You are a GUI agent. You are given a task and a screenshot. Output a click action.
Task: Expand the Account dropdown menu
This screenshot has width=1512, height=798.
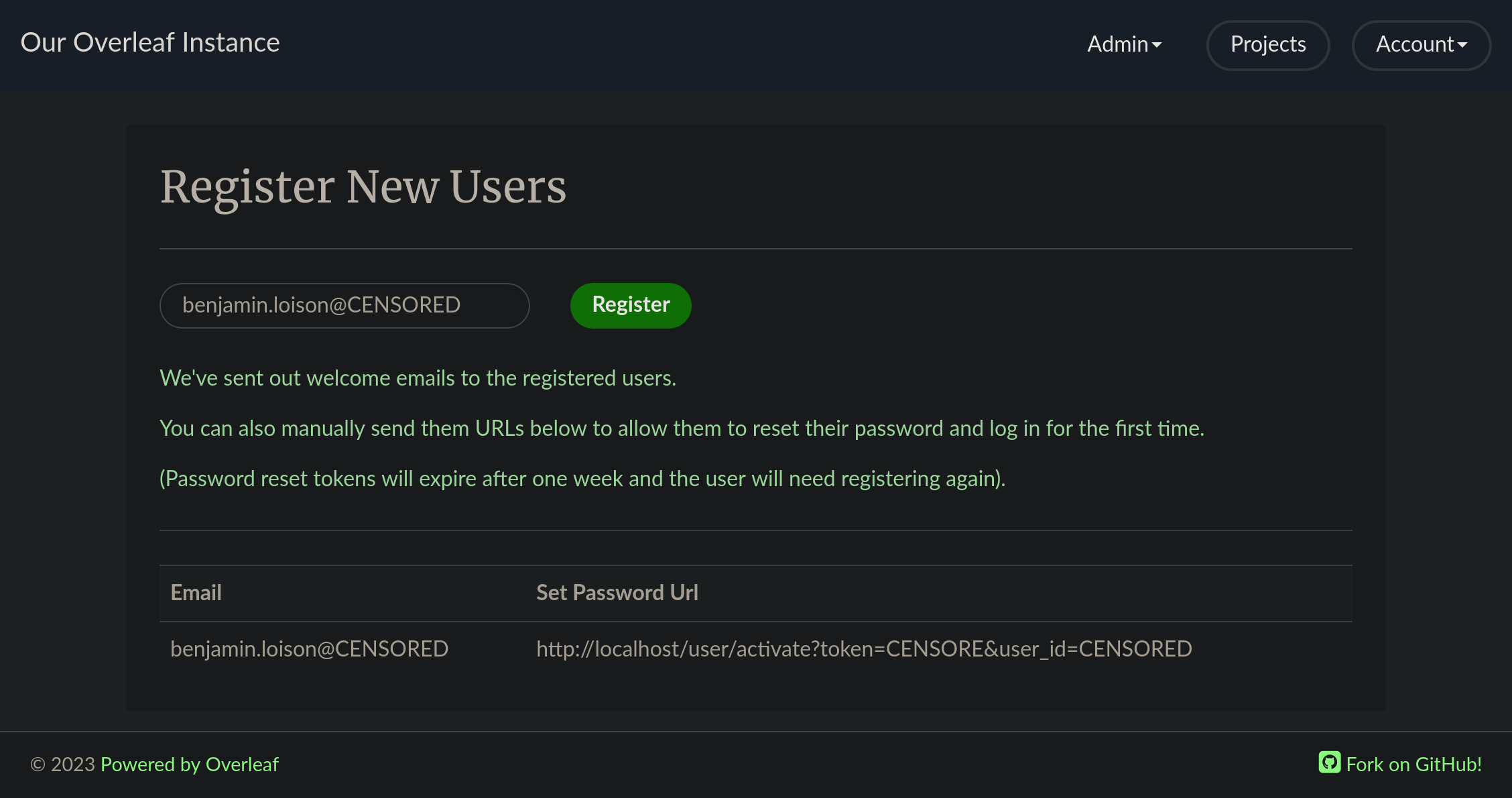1421,45
